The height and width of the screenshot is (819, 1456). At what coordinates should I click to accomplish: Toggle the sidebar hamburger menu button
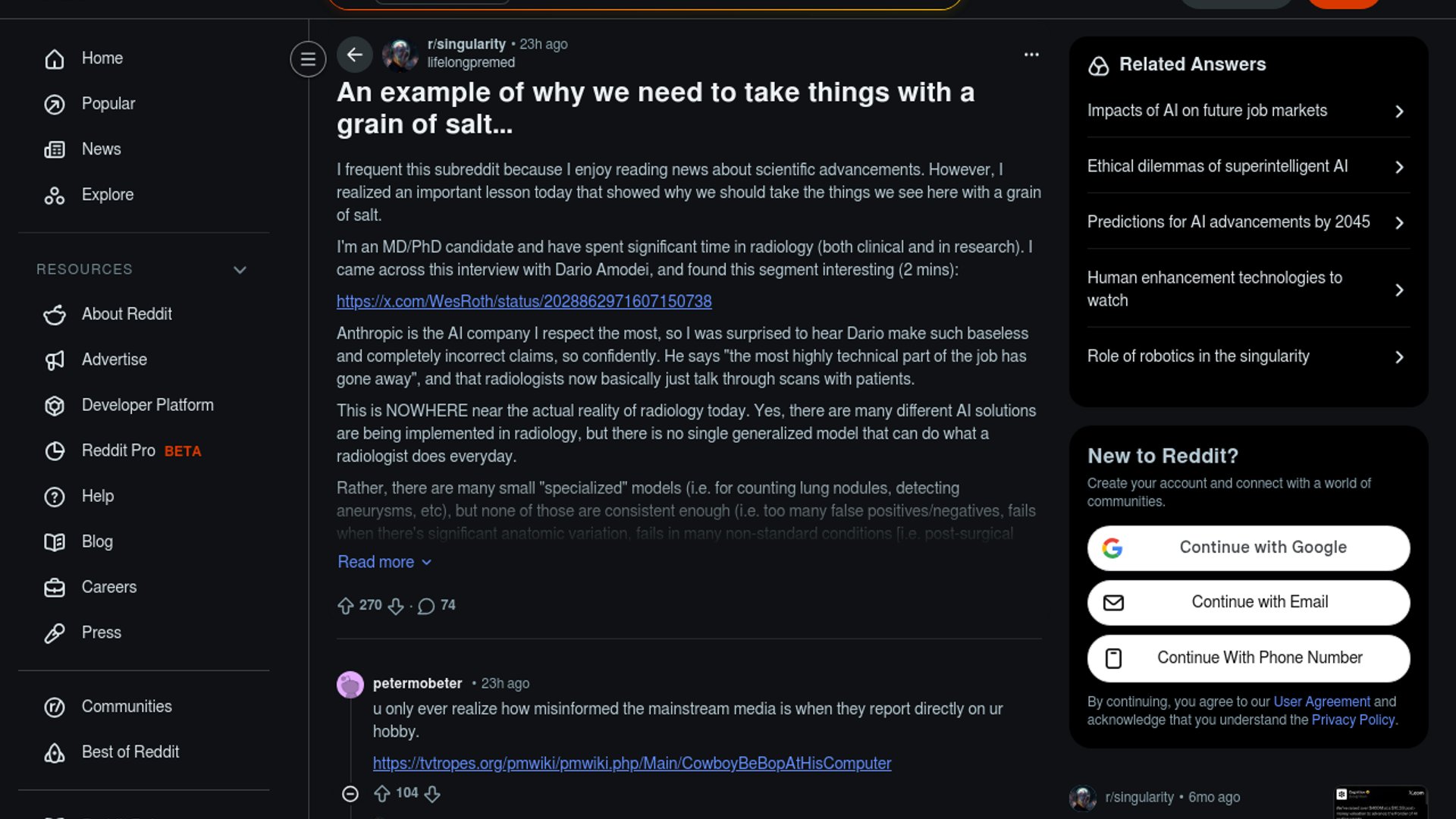308,59
